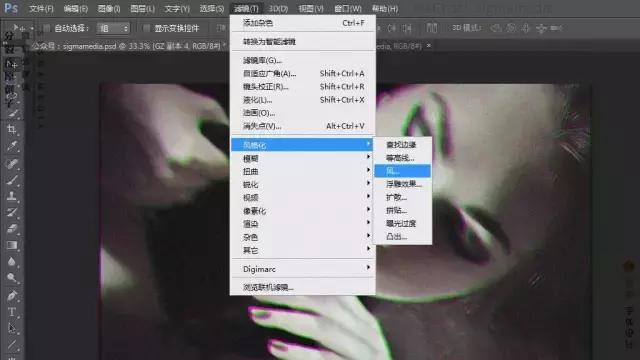Expand the Digimarc submenu

[x=302, y=269]
